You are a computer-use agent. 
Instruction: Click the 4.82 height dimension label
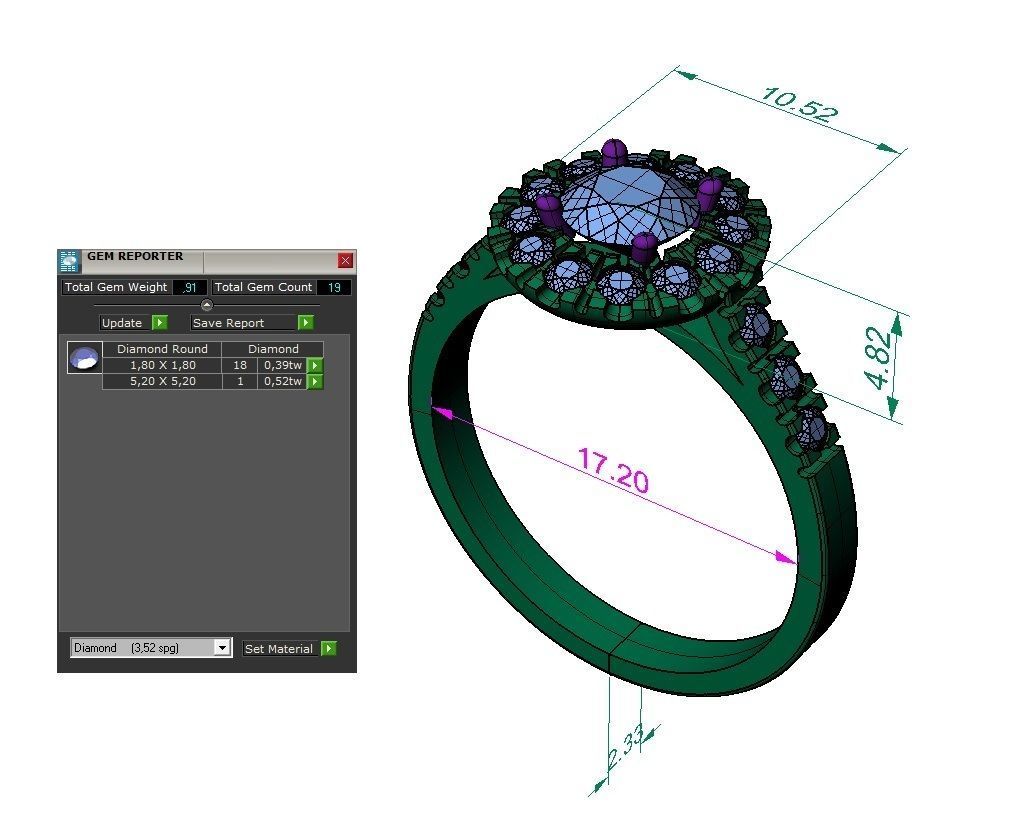[x=877, y=357]
